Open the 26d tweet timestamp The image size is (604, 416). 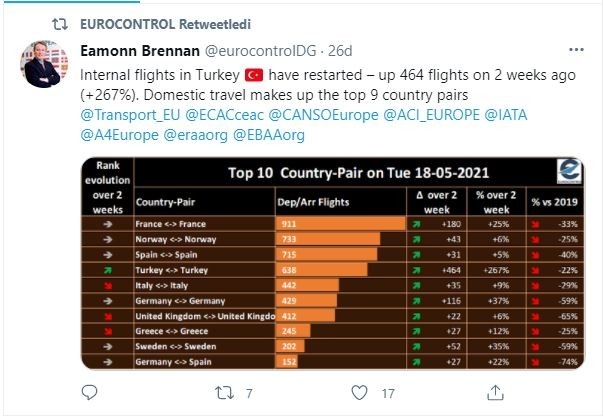point(341,51)
